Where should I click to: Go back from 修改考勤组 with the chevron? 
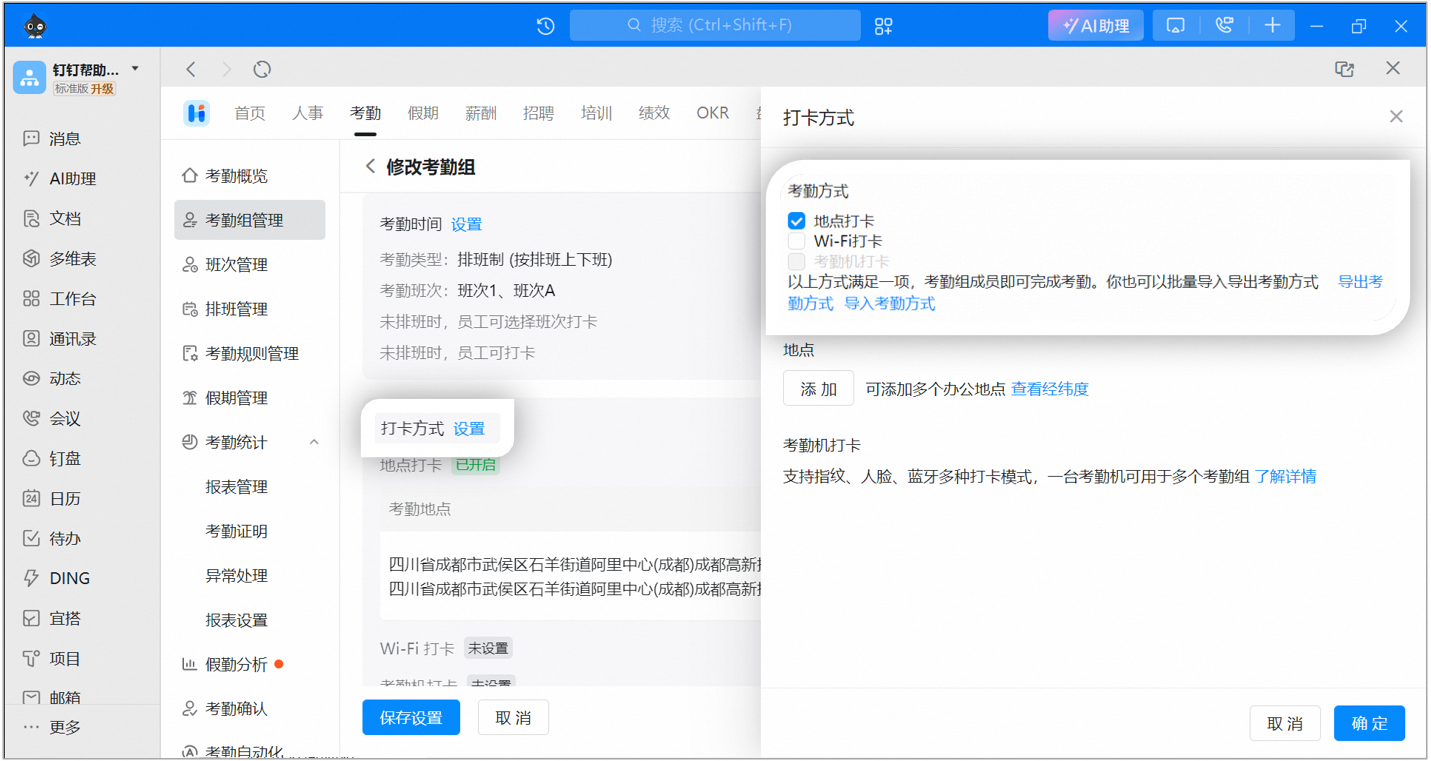pos(371,167)
